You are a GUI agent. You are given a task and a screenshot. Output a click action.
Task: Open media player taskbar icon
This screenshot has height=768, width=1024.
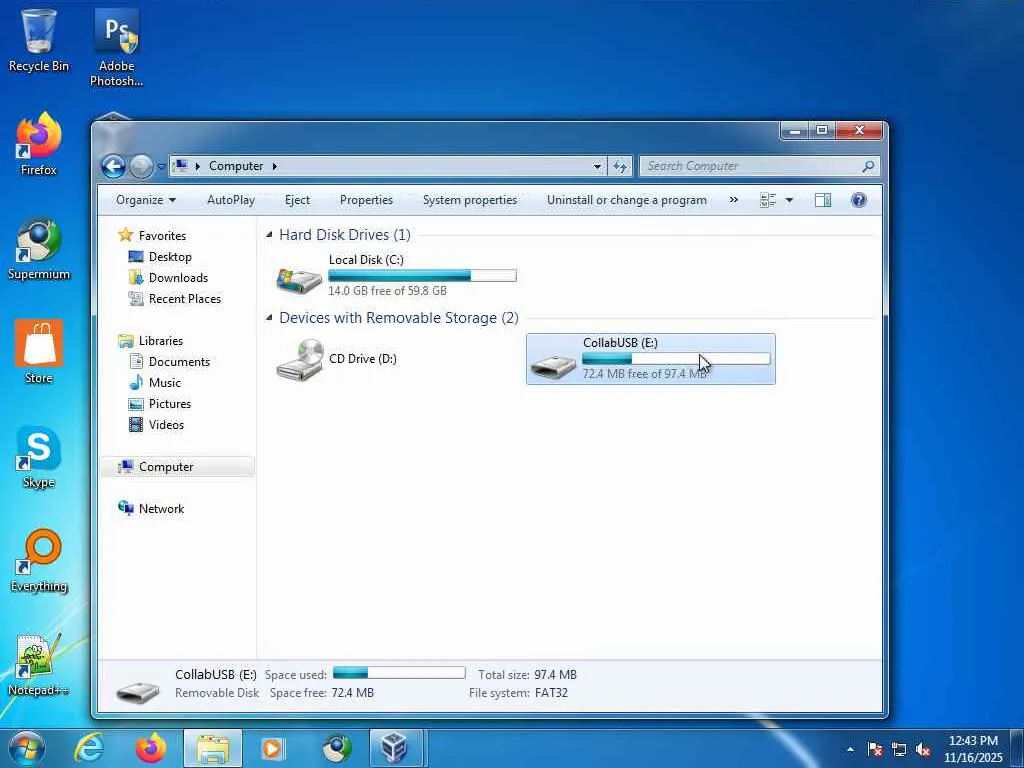click(x=272, y=748)
